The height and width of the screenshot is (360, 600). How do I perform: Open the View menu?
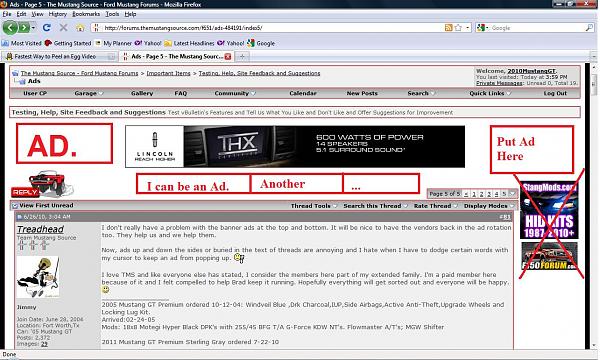38,14
